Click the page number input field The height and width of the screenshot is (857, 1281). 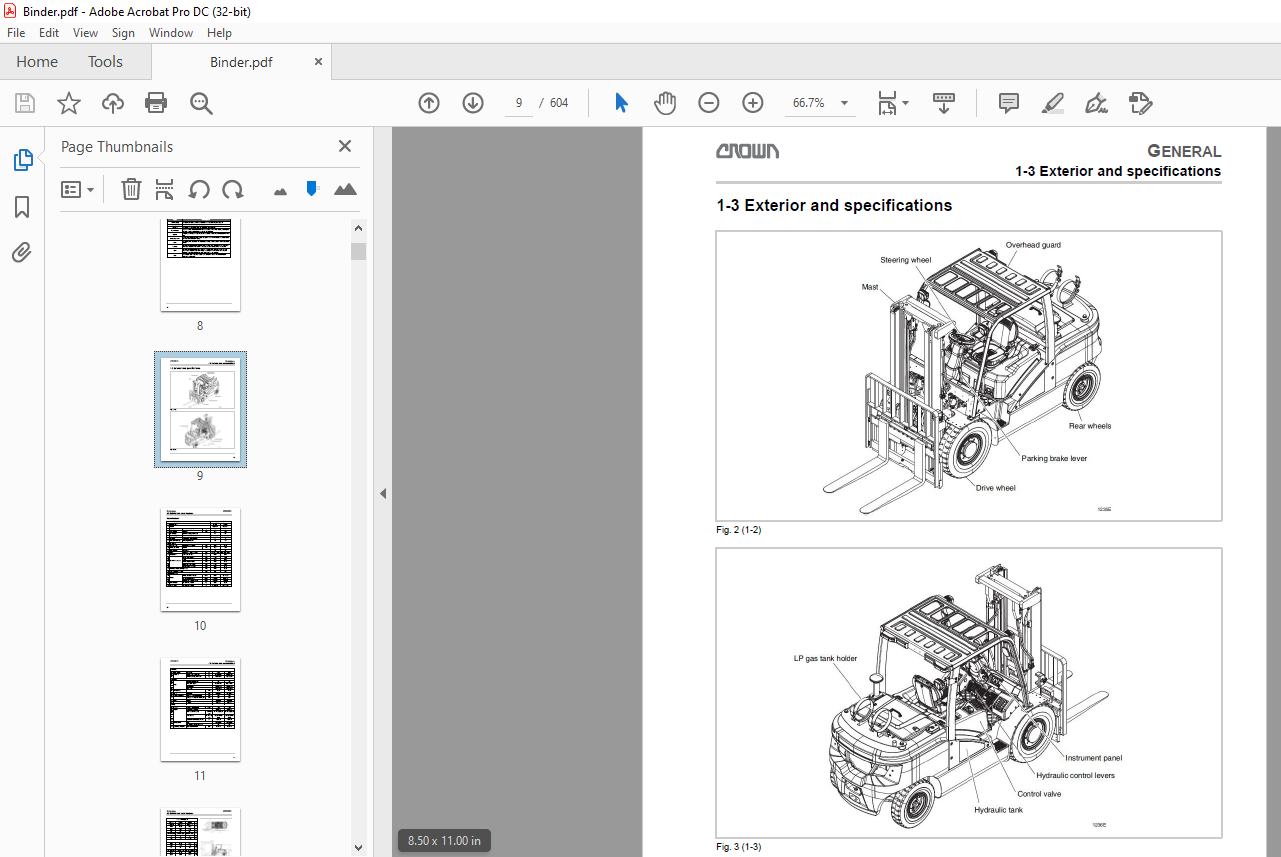point(519,103)
